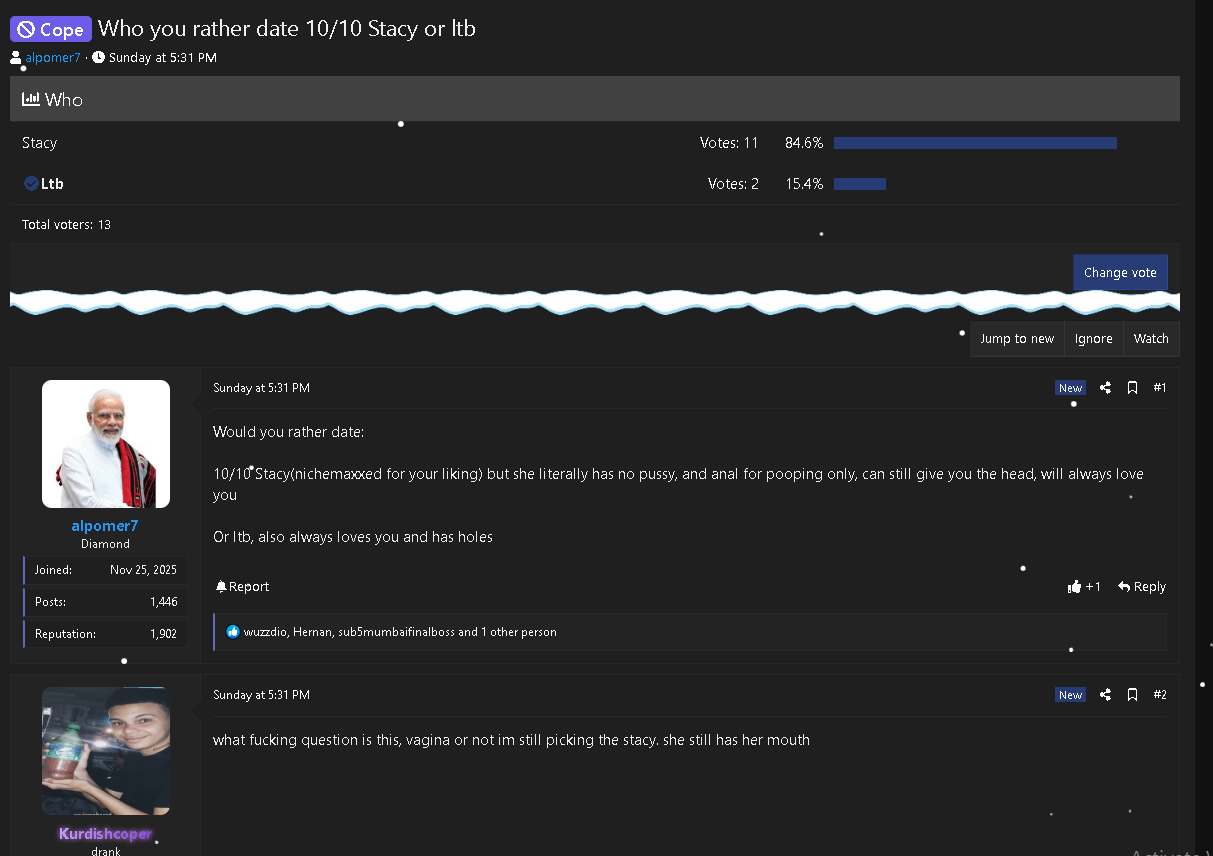
Task: Click the thumbs-up +1 like icon
Action: tap(1075, 587)
